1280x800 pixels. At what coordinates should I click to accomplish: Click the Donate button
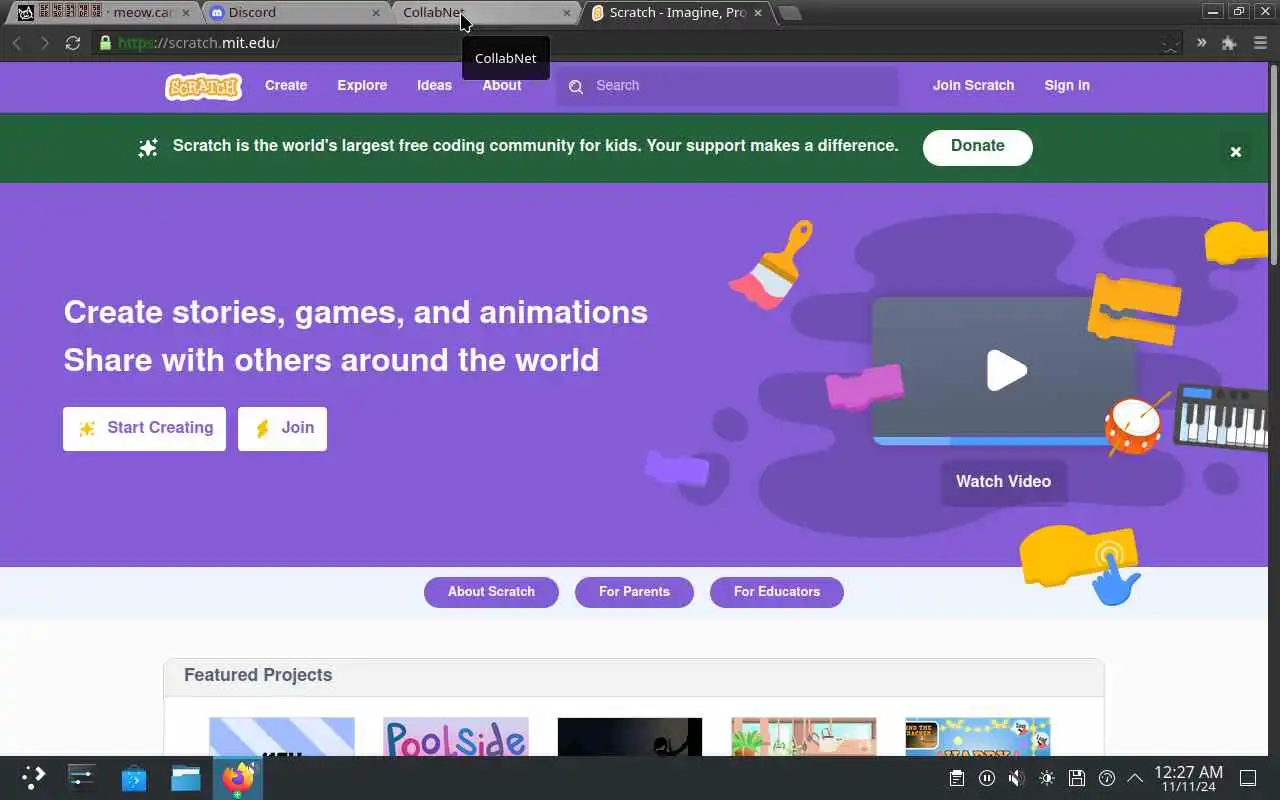[977, 146]
